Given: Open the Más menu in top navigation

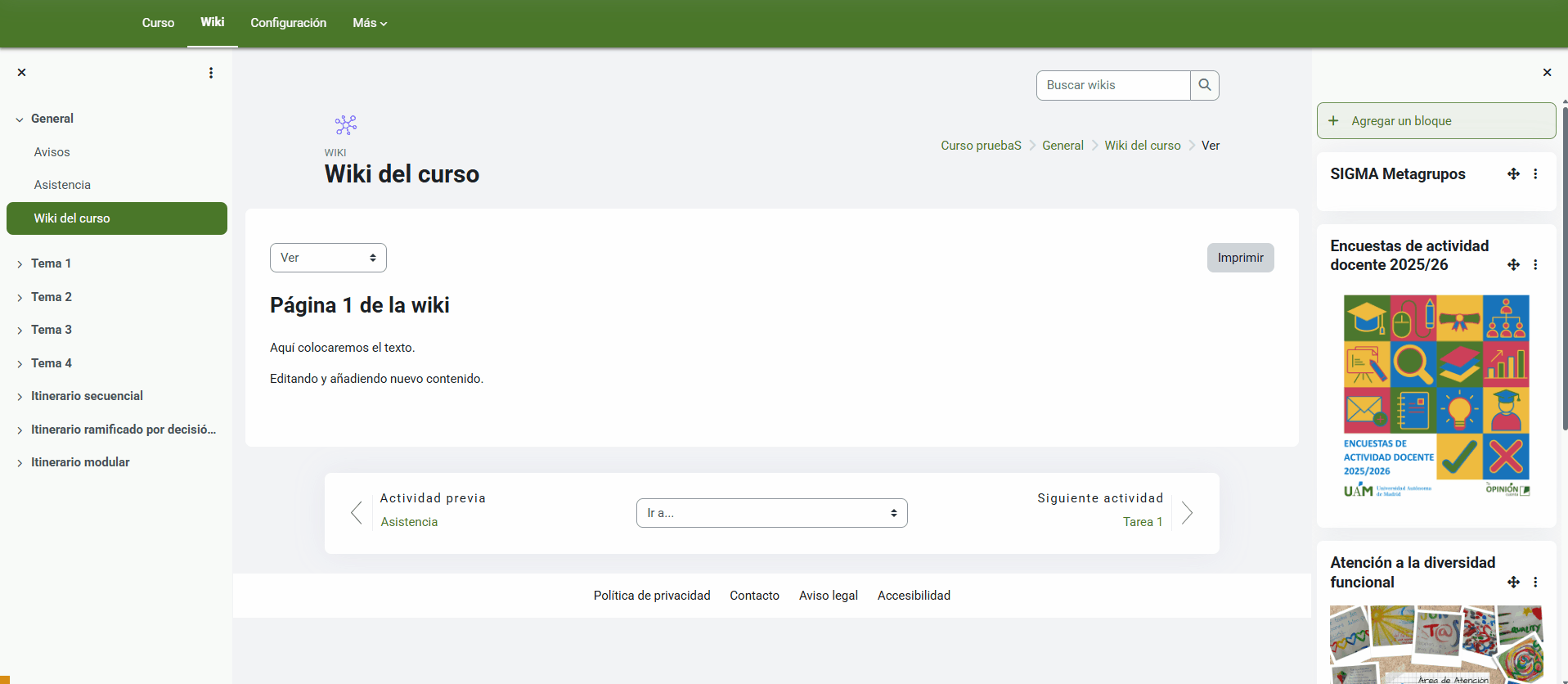Looking at the screenshot, I should tap(370, 23).
